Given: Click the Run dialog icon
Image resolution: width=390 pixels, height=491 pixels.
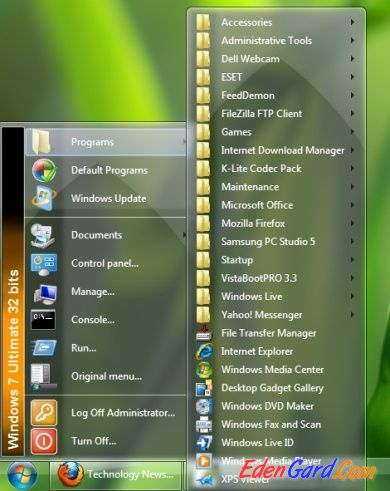Looking at the screenshot, I should point(44,348).
